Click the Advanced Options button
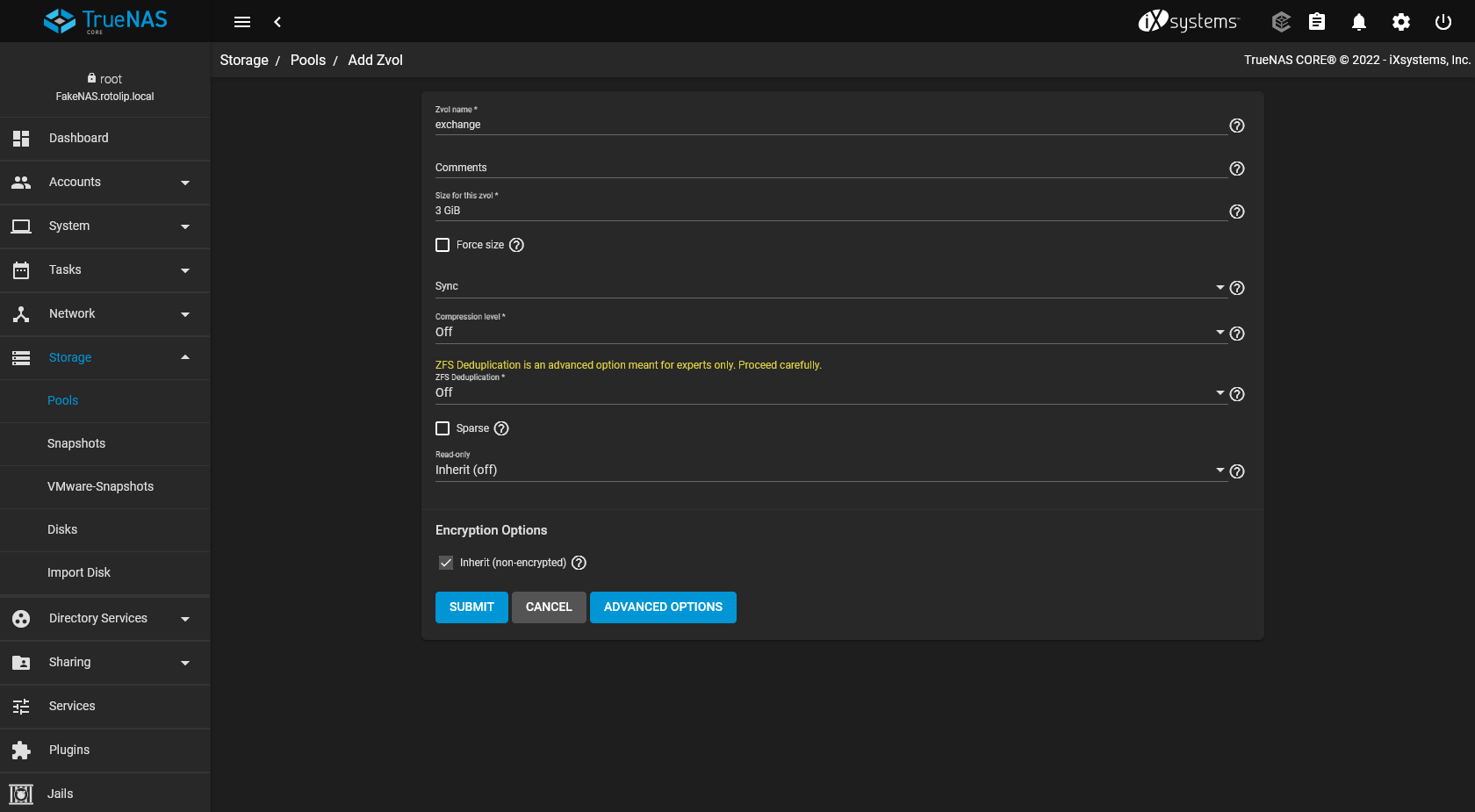Image resolution: width=1475 pixels, height=812 pixels. pyautogui.click(x=663, y=607)
